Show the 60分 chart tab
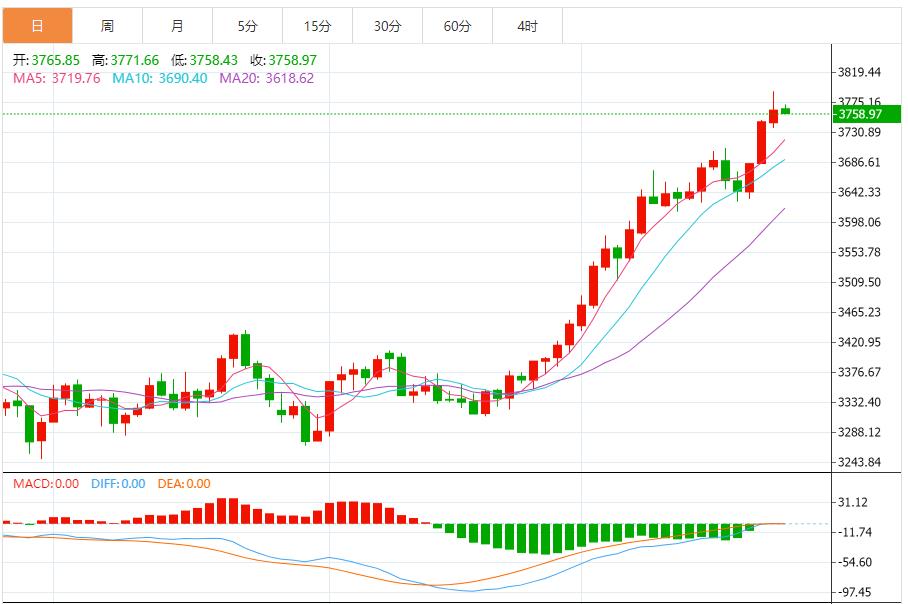The height and width of the screenshot is (604, 908). click(x=457, y=26)
